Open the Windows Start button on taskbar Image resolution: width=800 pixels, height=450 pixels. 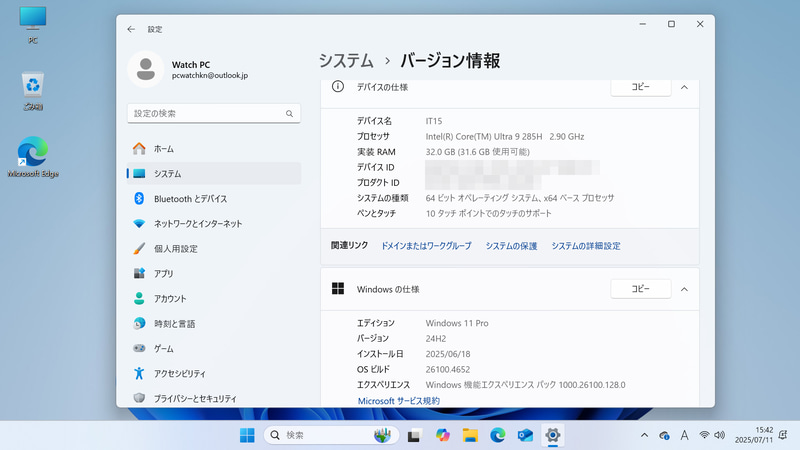pyautogui.click(x=247, y=435)
